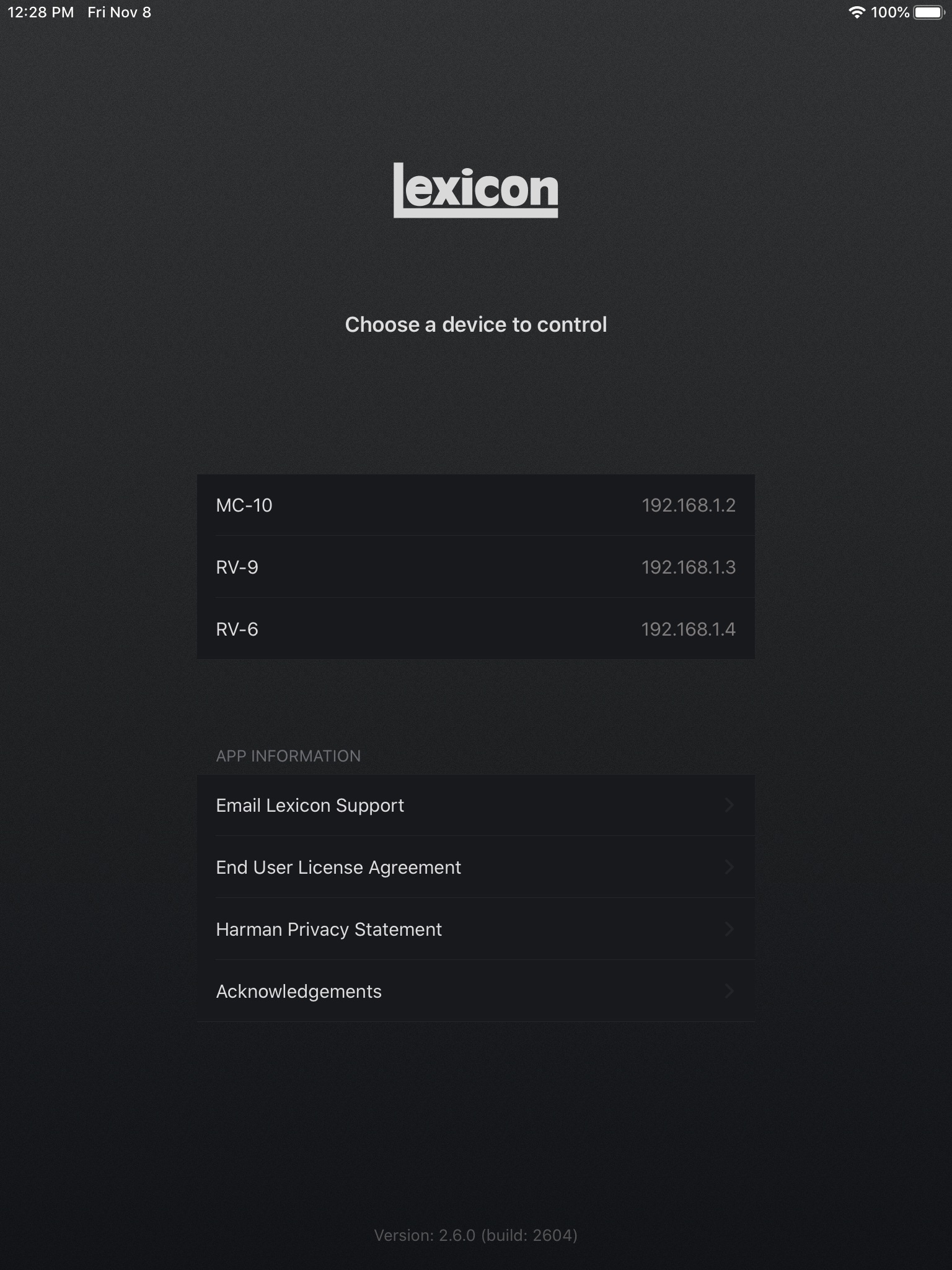Click the chevron arrow next to Acknowledgements
Image resolution: width=952 pixels, height=1270 pixels.
(729, 992)
